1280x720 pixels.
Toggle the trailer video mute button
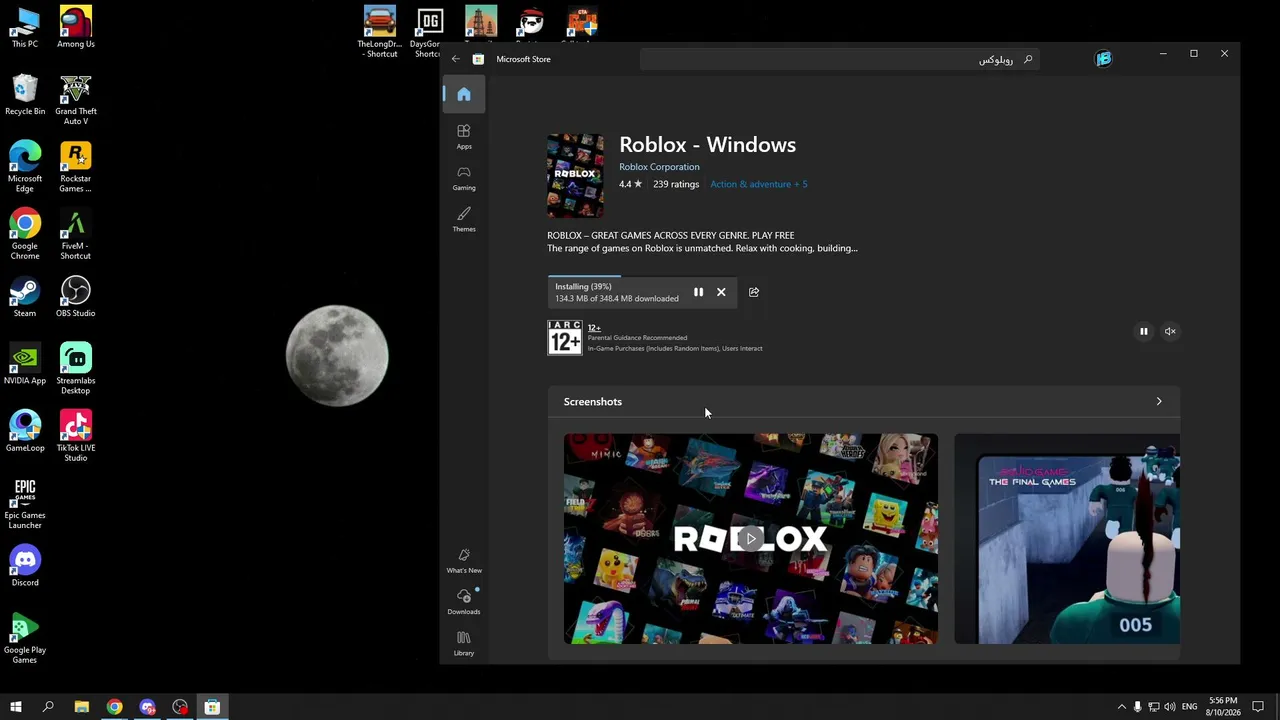click(1170, 331)
